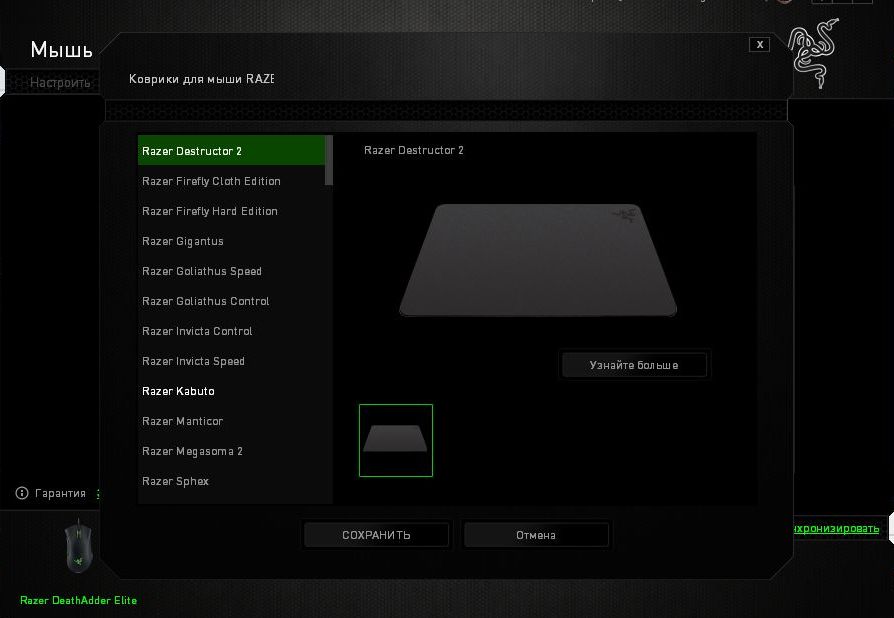
Task: Open the Гарантия warranty link
Action: (60, 493)
